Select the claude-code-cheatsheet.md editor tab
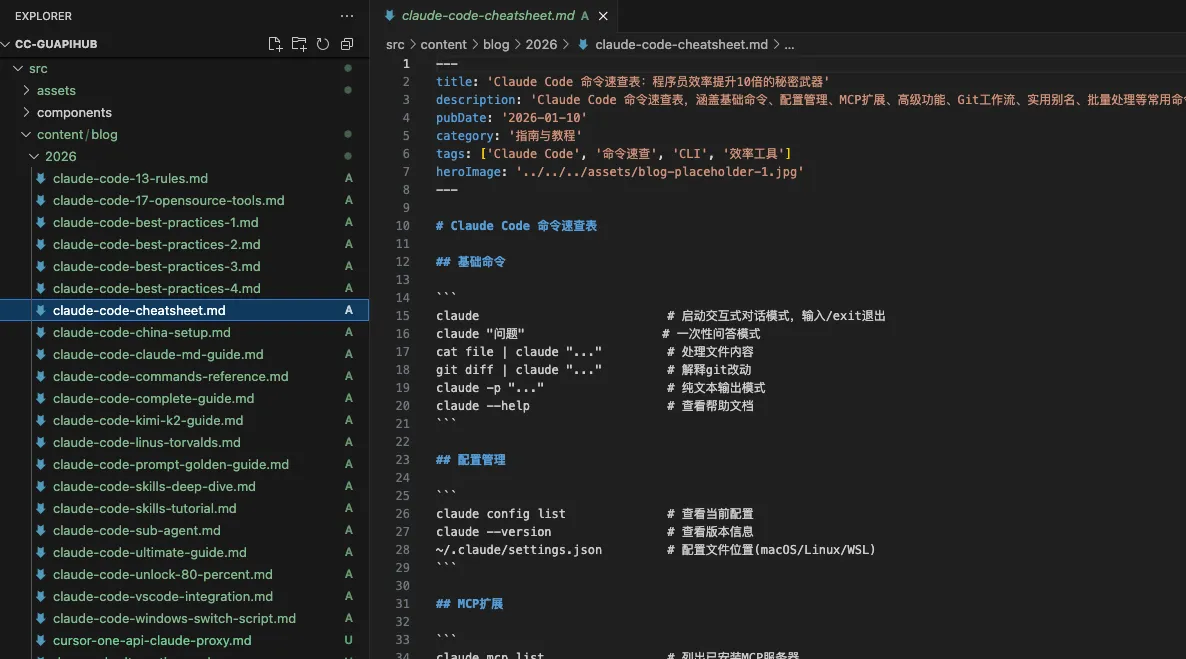 [x=488, y=16]
